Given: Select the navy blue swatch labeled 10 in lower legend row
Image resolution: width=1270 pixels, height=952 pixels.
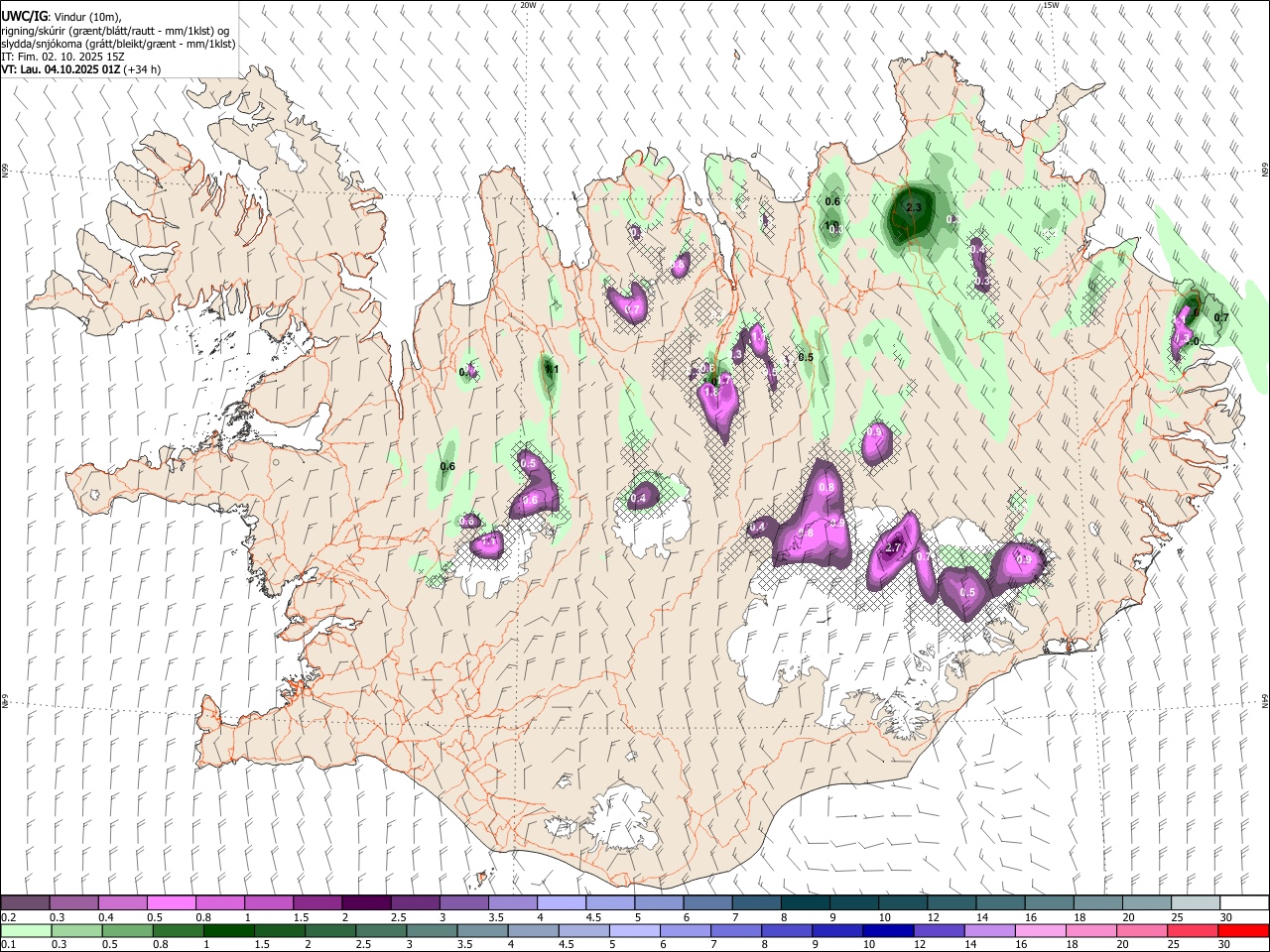Looking at the screenshot, I should coord(886,930).
